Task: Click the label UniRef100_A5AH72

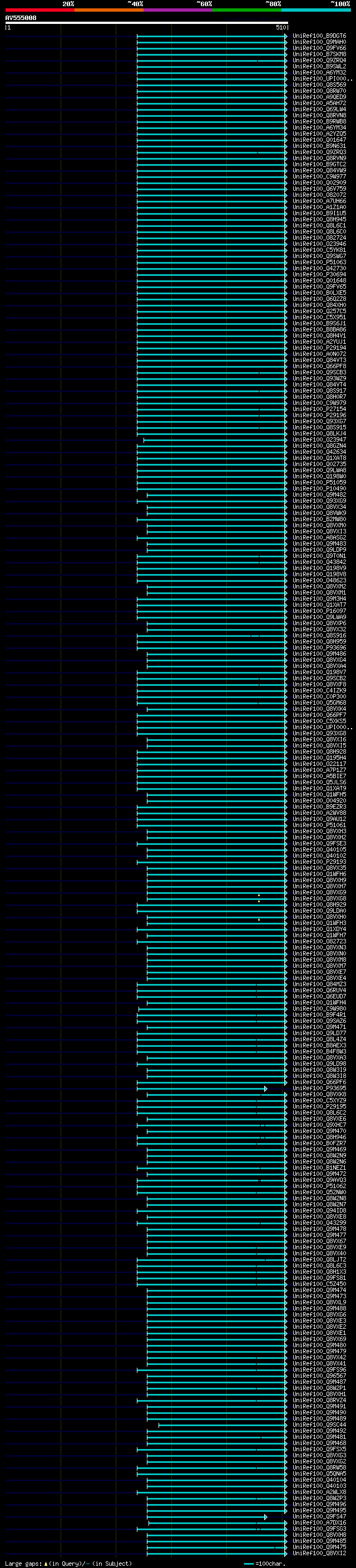Action: [x=319, y=103]
